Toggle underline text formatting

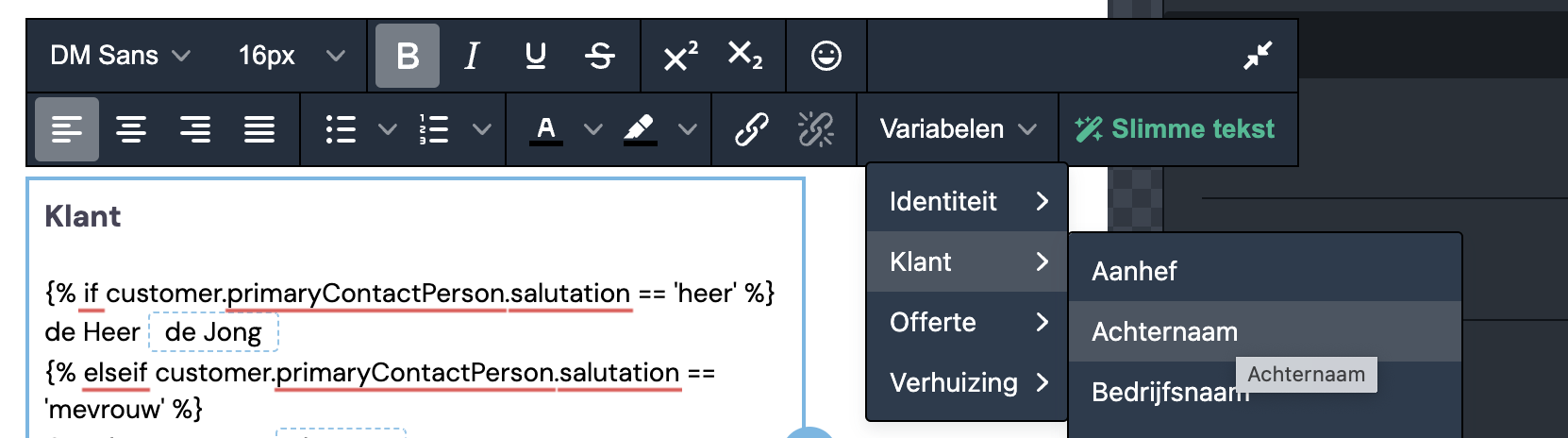coord(536,56)
